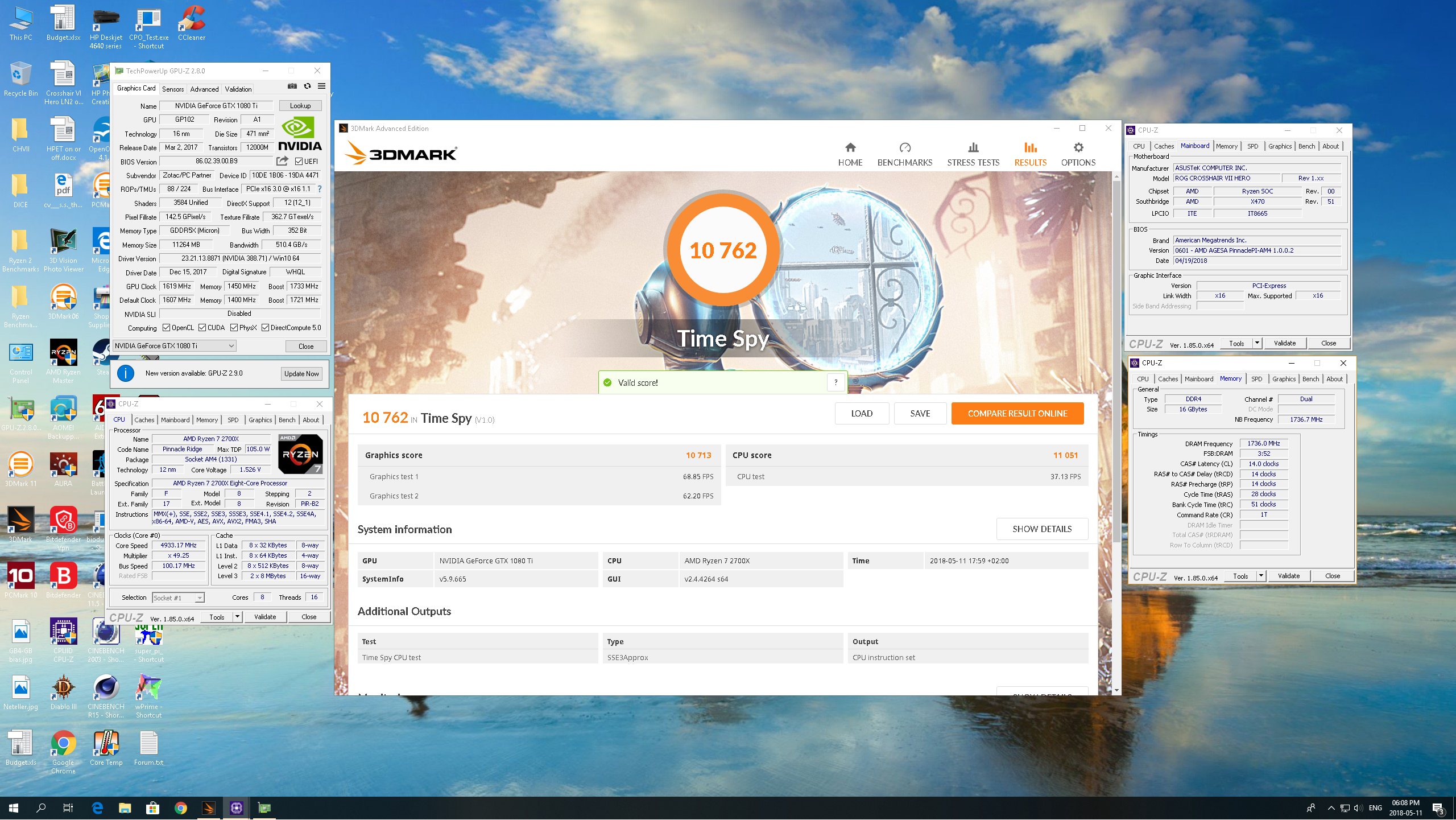Click the 3DMark icon on the taskbar
1456x820 pixels.
point(208,807)
